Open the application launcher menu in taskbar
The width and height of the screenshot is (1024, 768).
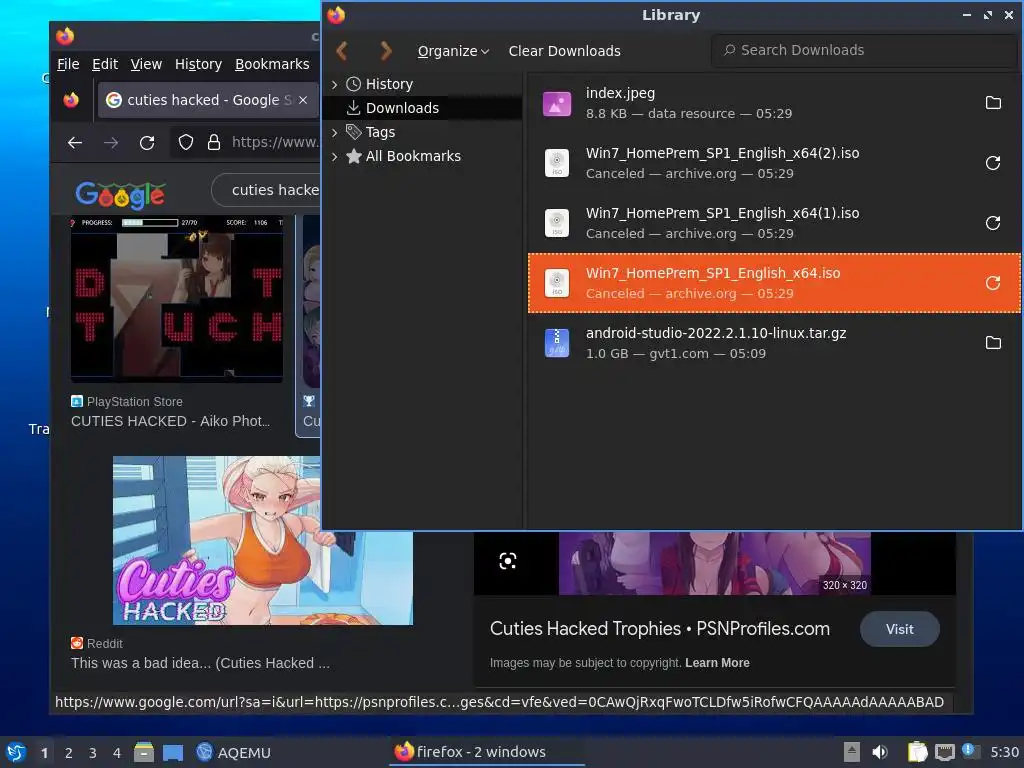coord(16,752)
